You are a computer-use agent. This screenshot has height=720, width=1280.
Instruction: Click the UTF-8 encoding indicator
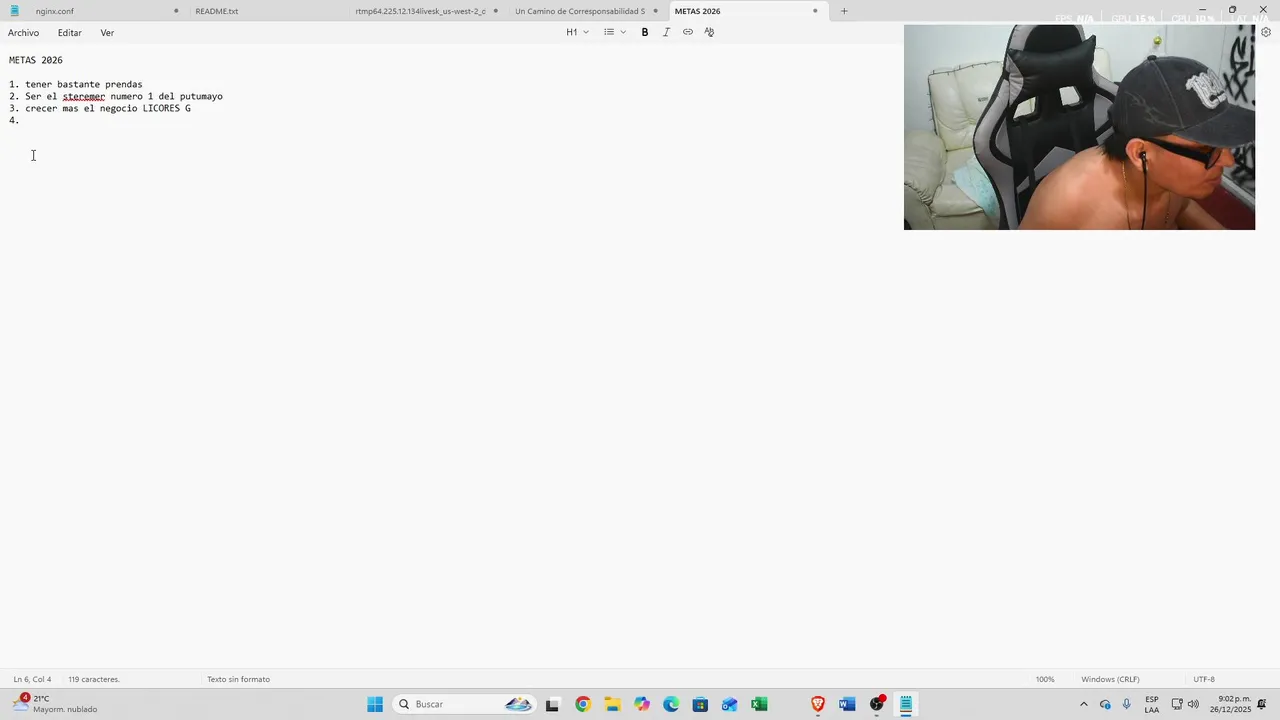(1204, 679)
